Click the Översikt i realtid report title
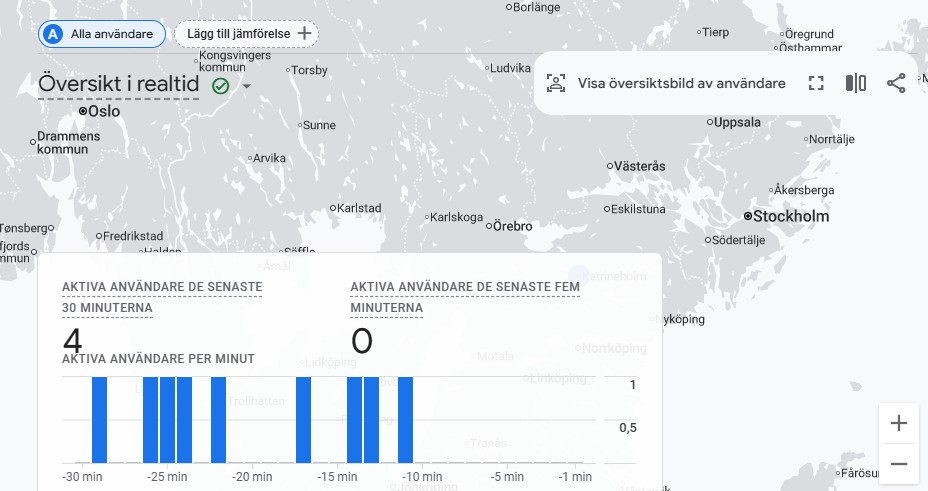 118,85
